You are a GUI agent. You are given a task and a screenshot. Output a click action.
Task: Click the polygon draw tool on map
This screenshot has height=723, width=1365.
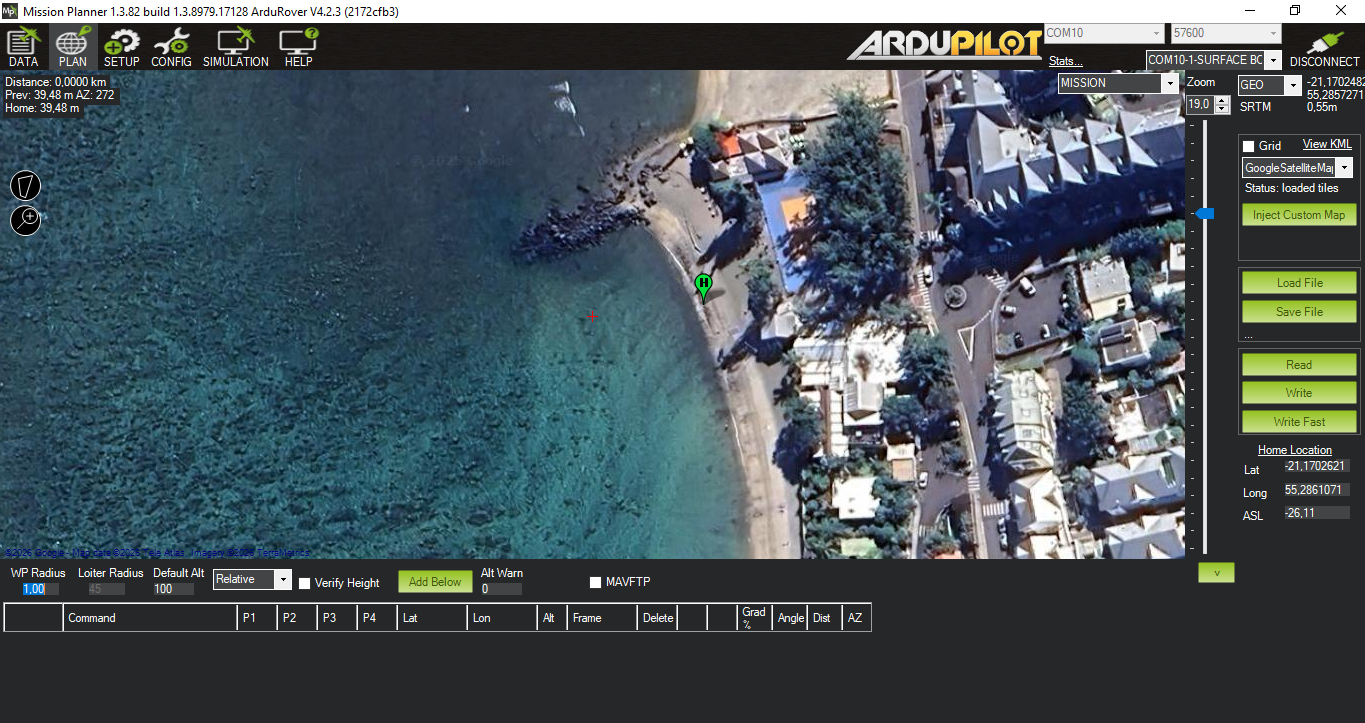pyautogui.click(x=26, y=185)
